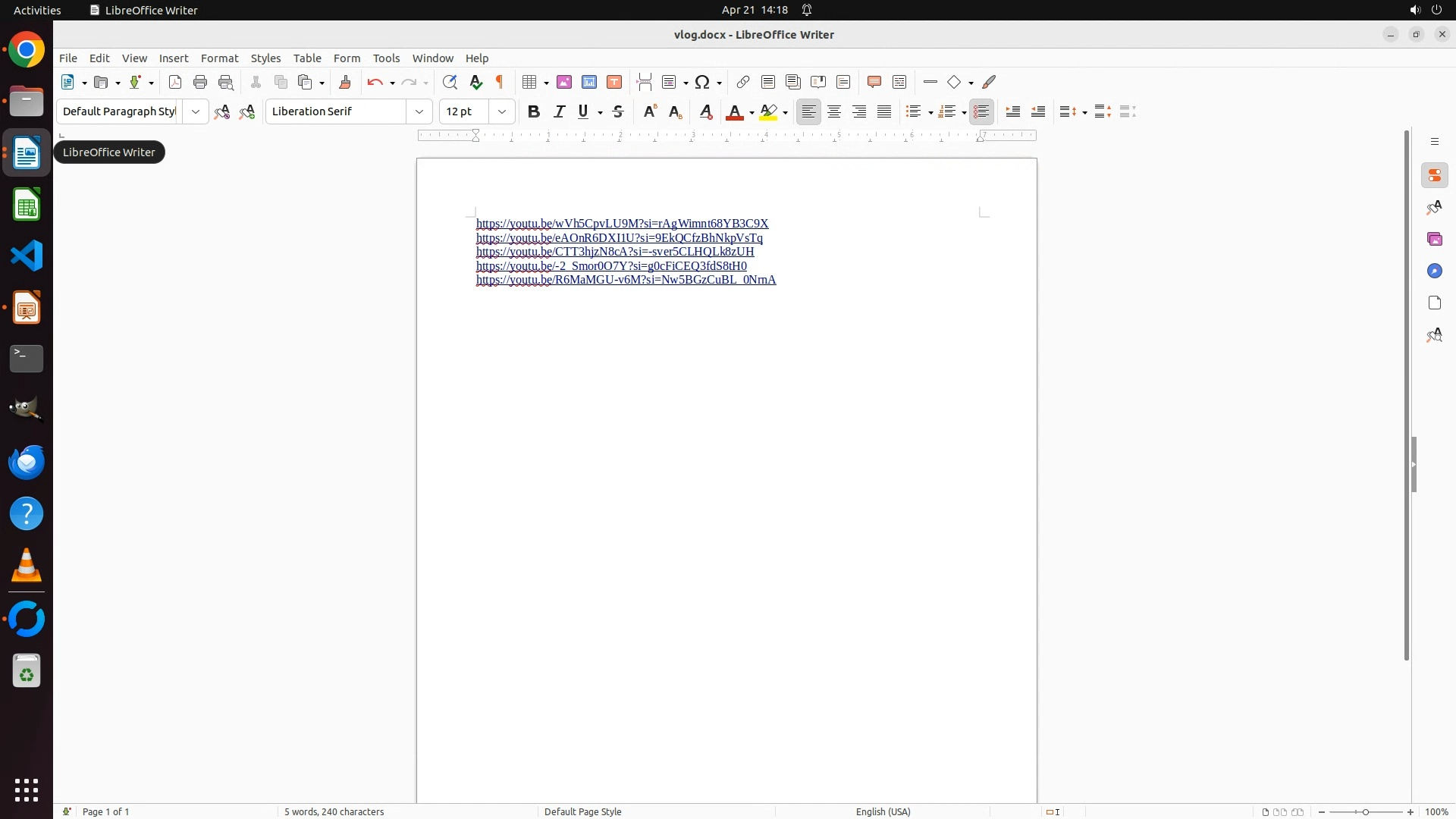Open the paragraph style dropdown
This screenshot has height=819, width=1456.
[196, 111]
